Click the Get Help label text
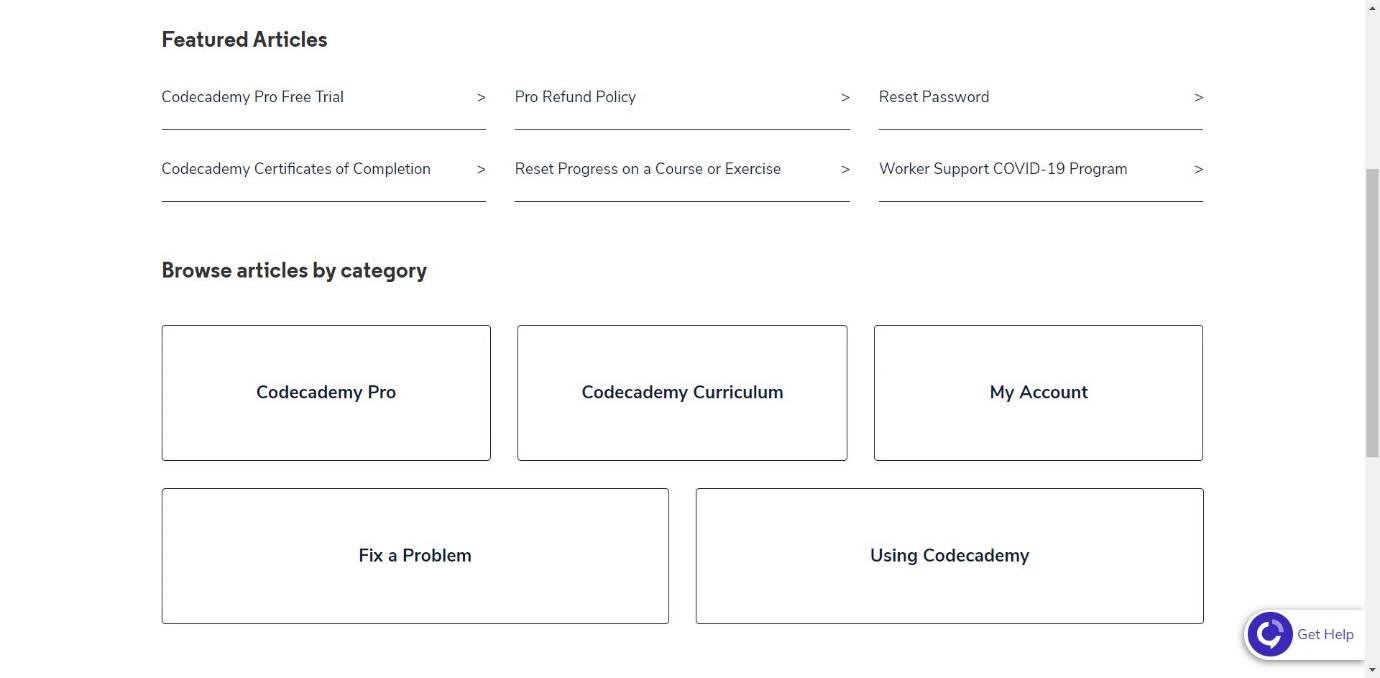The height and width of the screenshot is (678, 1380). tap(1325, 634)
